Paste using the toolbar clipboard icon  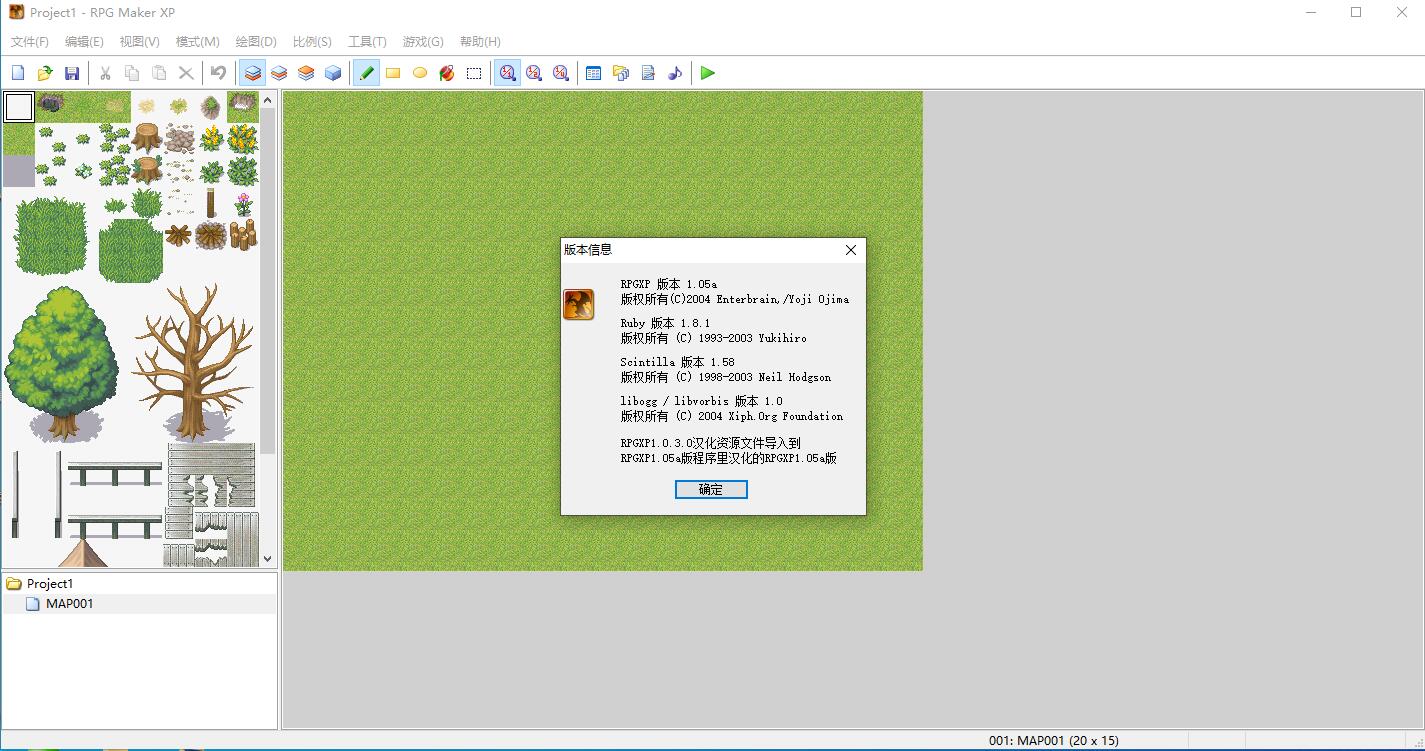[x=159, y=73]
